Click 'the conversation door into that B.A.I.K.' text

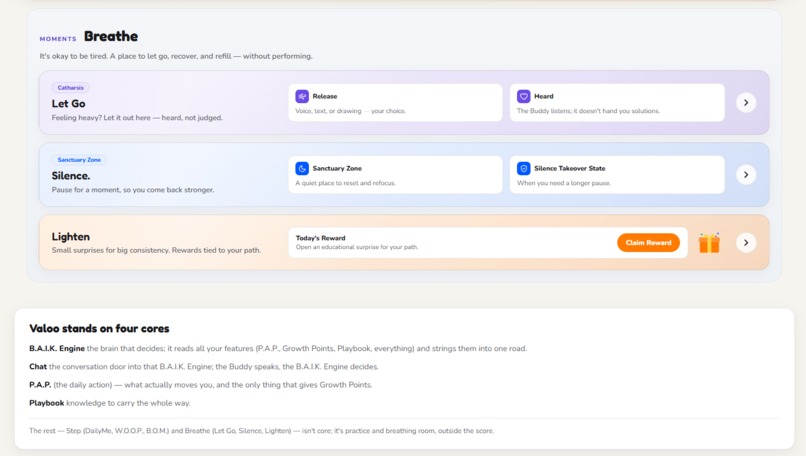tap(213, 367)
